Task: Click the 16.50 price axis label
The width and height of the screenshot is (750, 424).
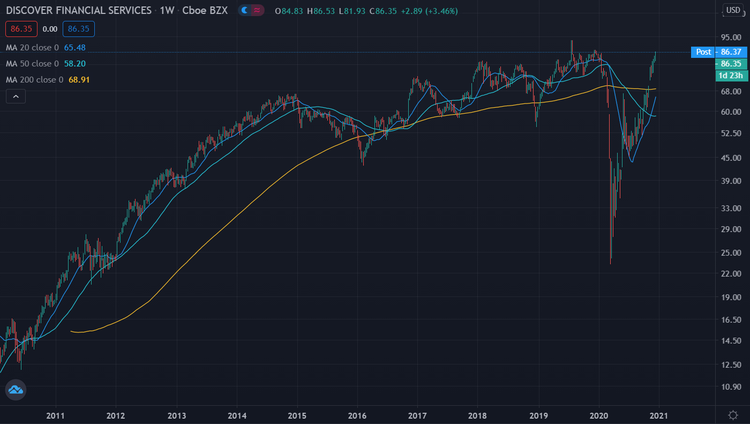Action: coord(731,320)
